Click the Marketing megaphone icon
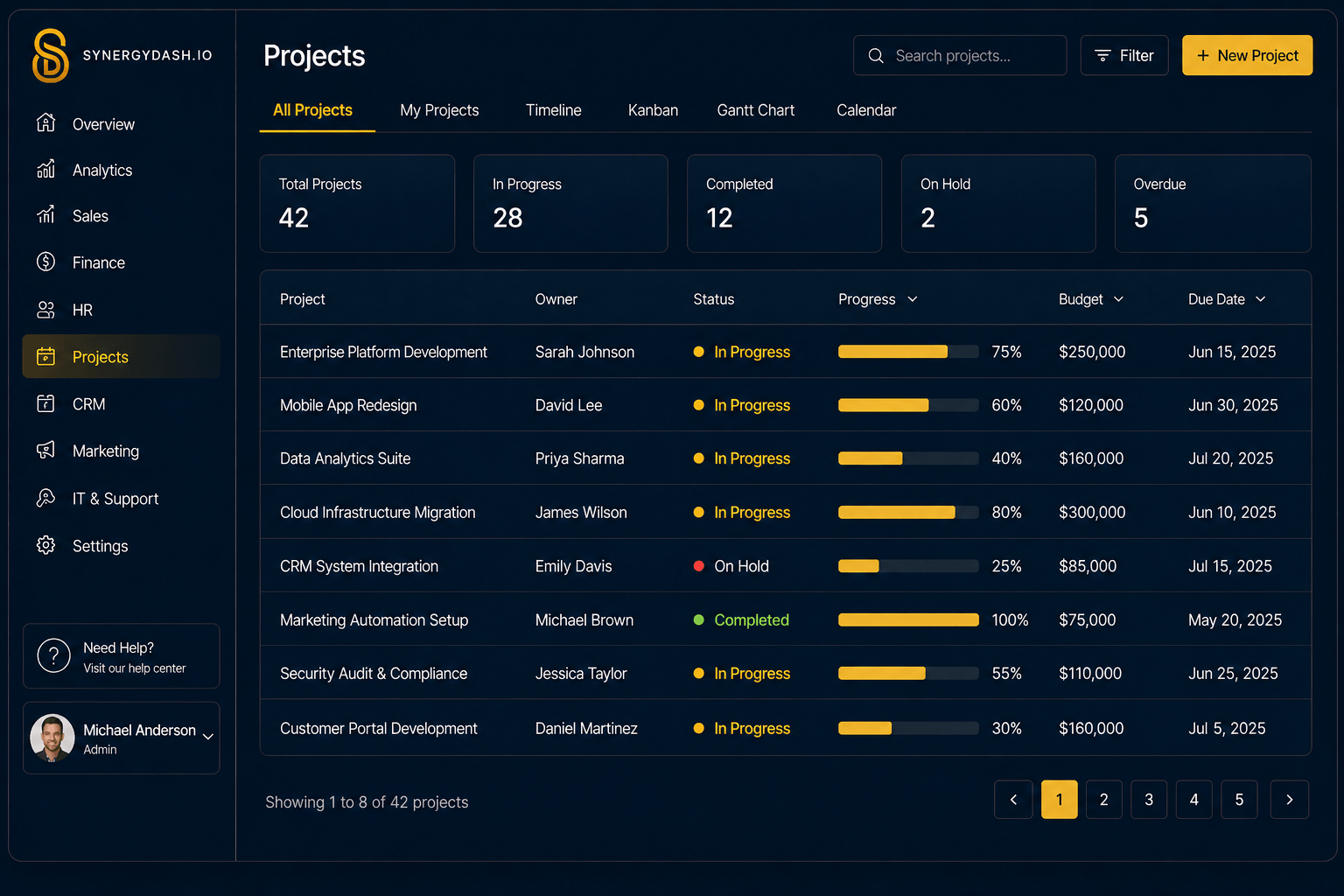1344x896 pixels. (46, 450)
